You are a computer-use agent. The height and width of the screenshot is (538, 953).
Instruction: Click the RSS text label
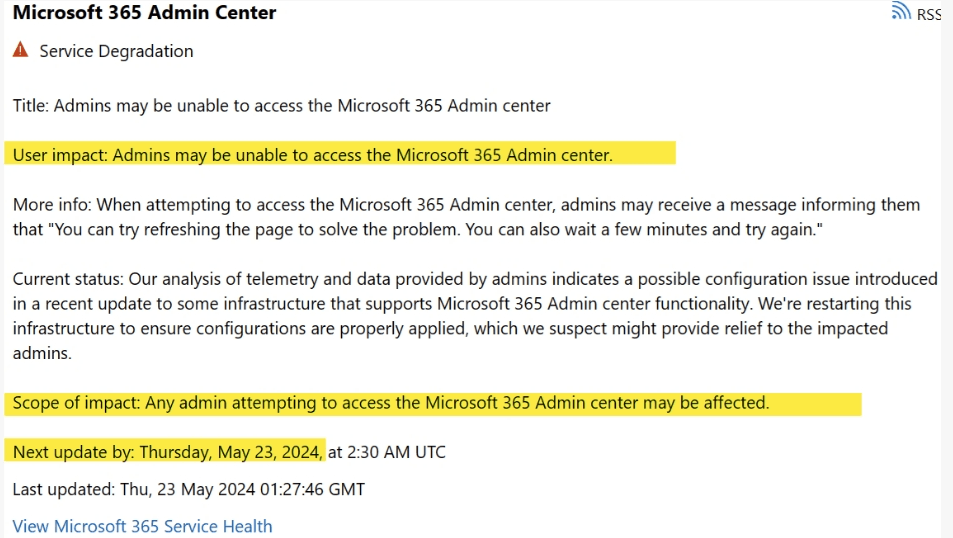(928, 14)
